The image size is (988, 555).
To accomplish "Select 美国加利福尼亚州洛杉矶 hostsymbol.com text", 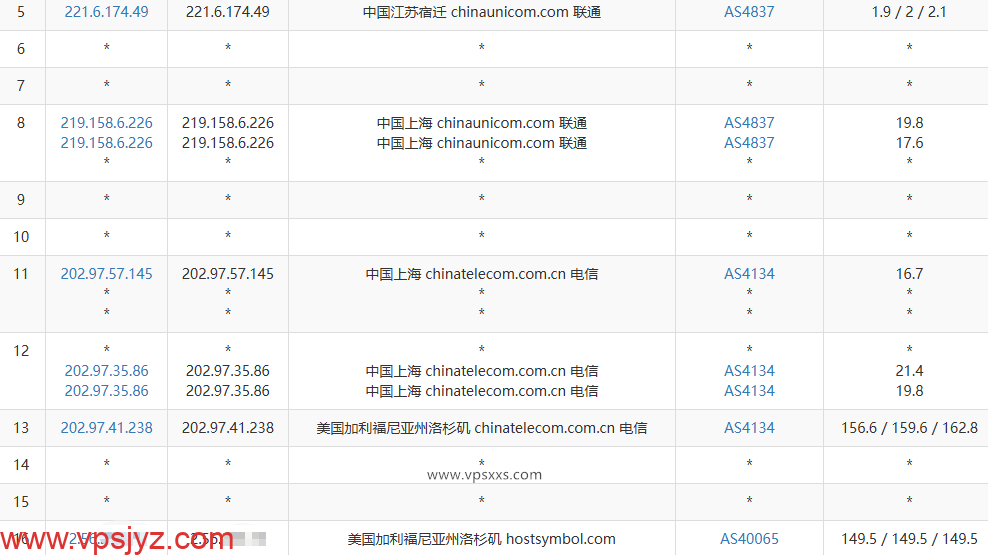I will (x=481, y=539).
